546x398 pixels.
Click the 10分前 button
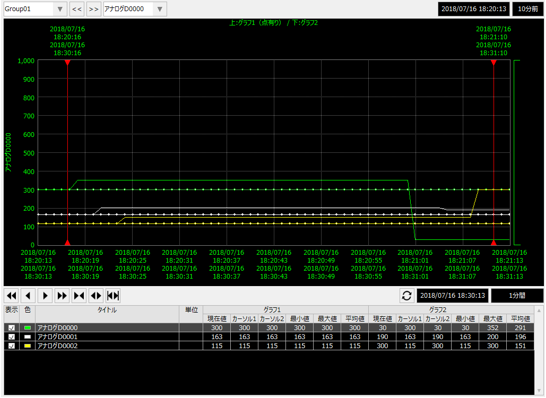click(528, 9)
